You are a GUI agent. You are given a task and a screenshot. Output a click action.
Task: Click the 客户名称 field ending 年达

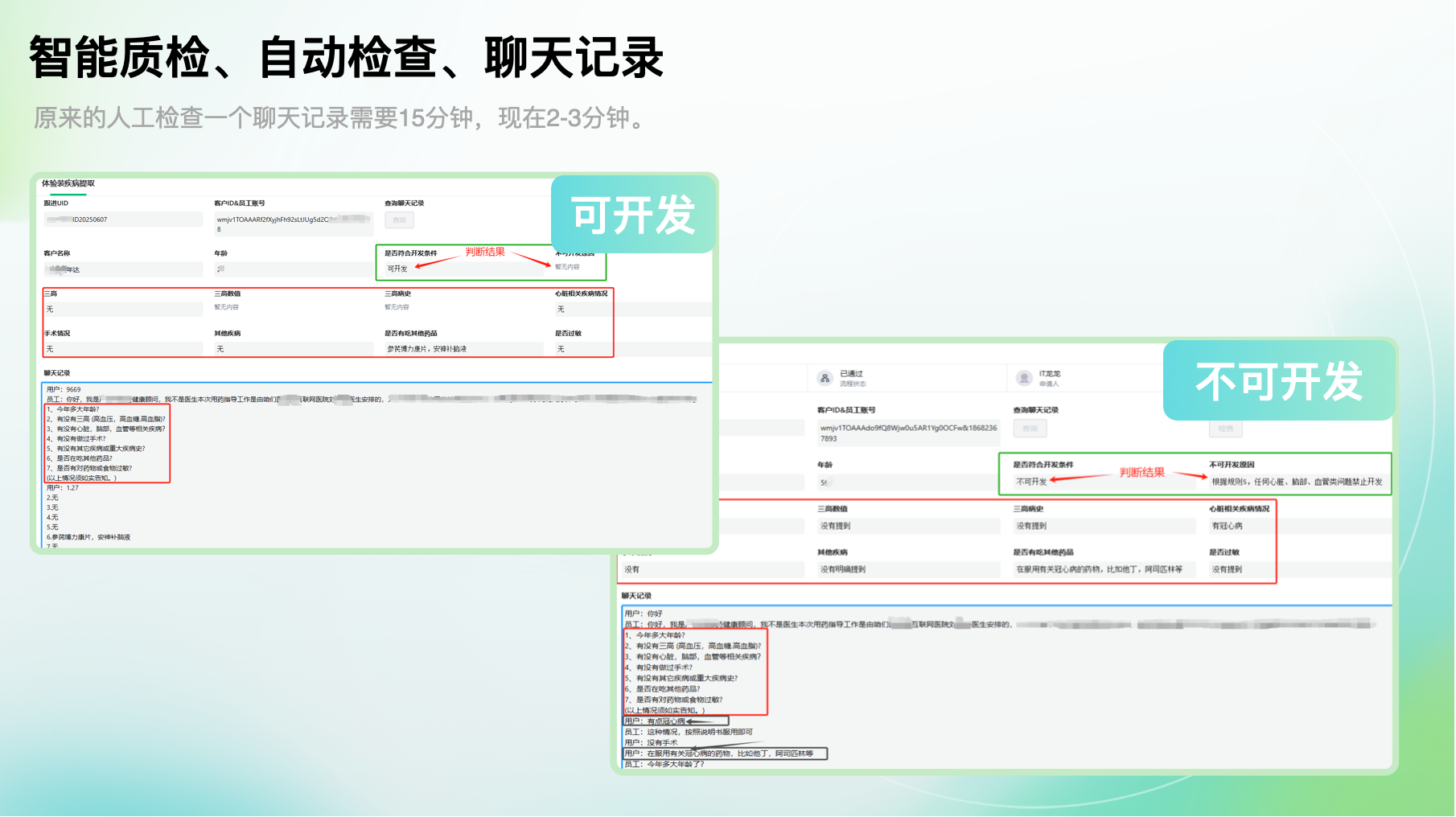pyautogui.click(x=123, y=269)
